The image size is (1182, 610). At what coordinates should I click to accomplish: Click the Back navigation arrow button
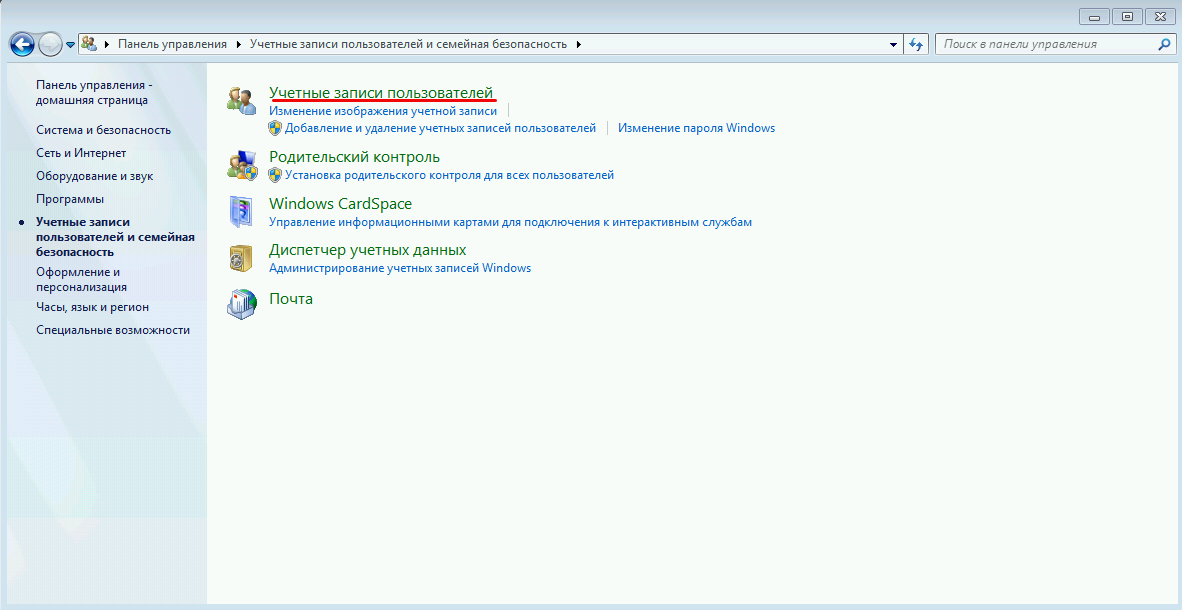click(22, 44)
